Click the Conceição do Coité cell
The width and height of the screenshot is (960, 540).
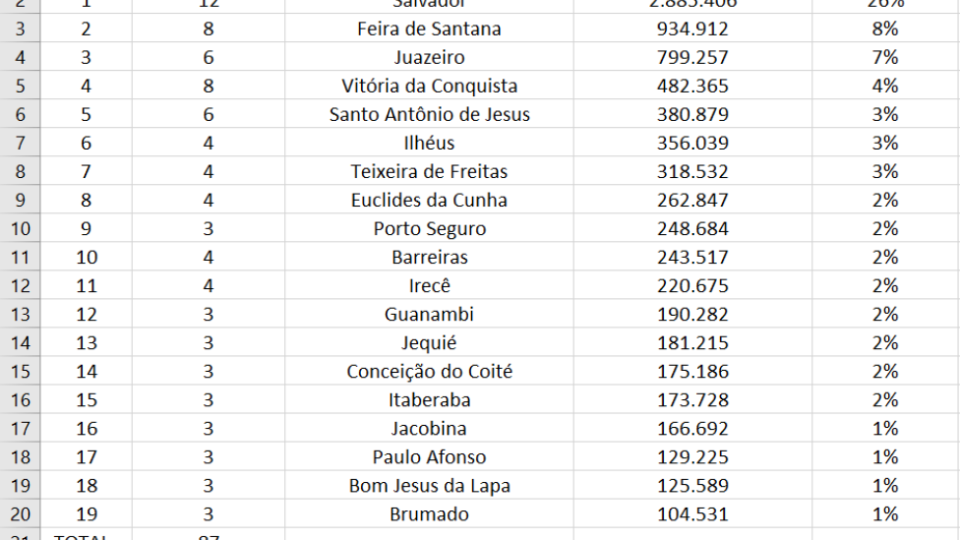coord(429,372)
